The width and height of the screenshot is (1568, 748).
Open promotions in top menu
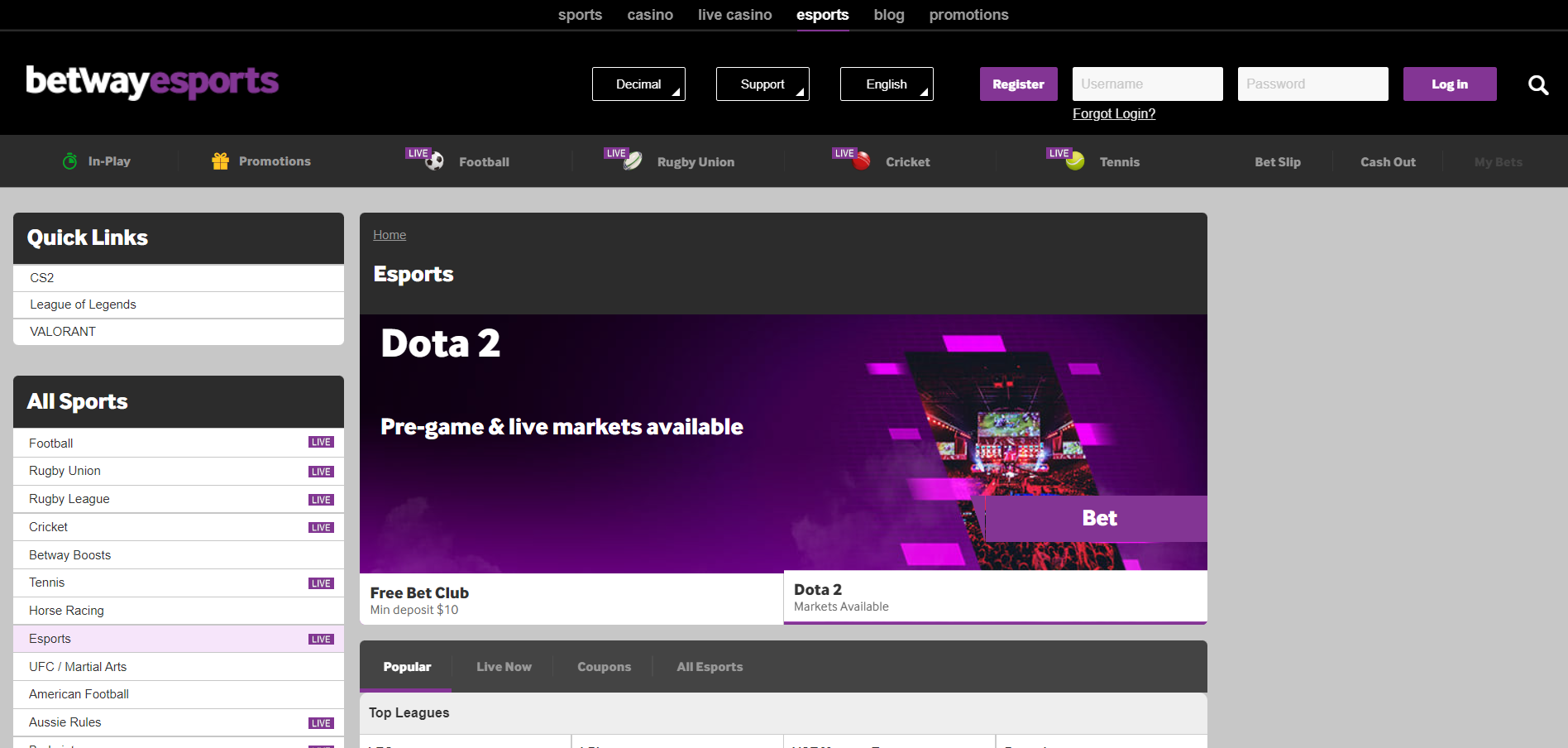point(968,15)
